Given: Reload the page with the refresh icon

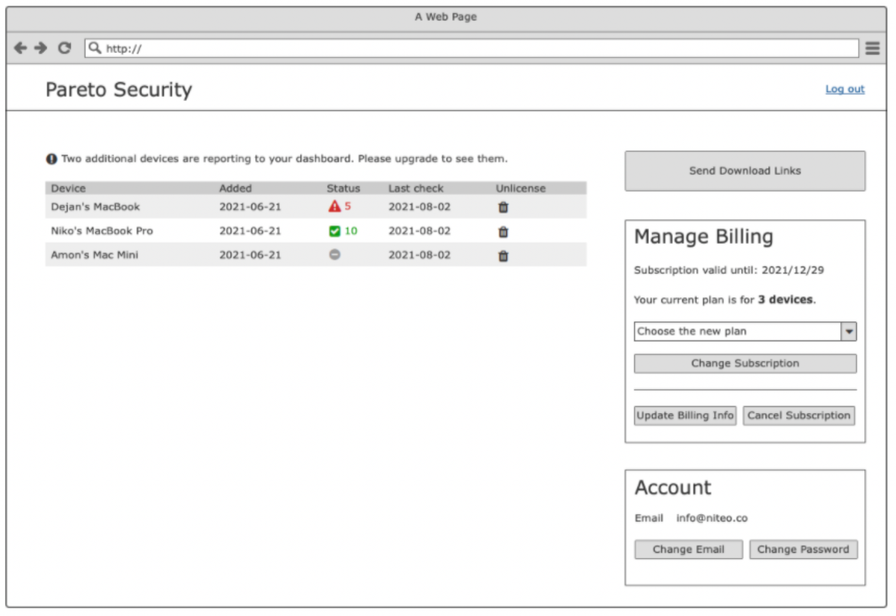Looking at the screenshot, I should [65, 48].
